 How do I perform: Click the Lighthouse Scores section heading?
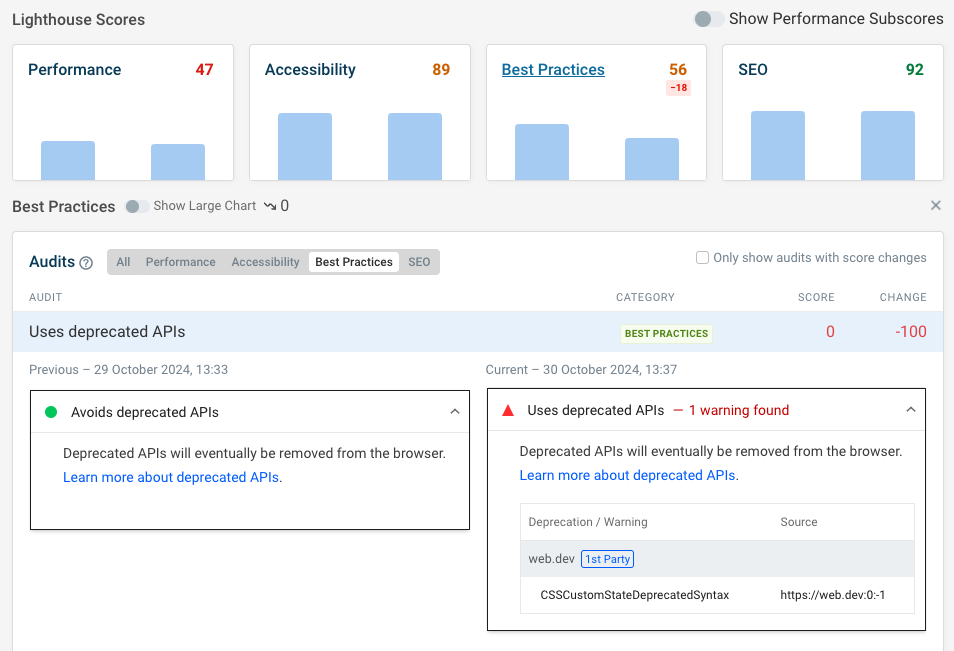coord(78,20)
